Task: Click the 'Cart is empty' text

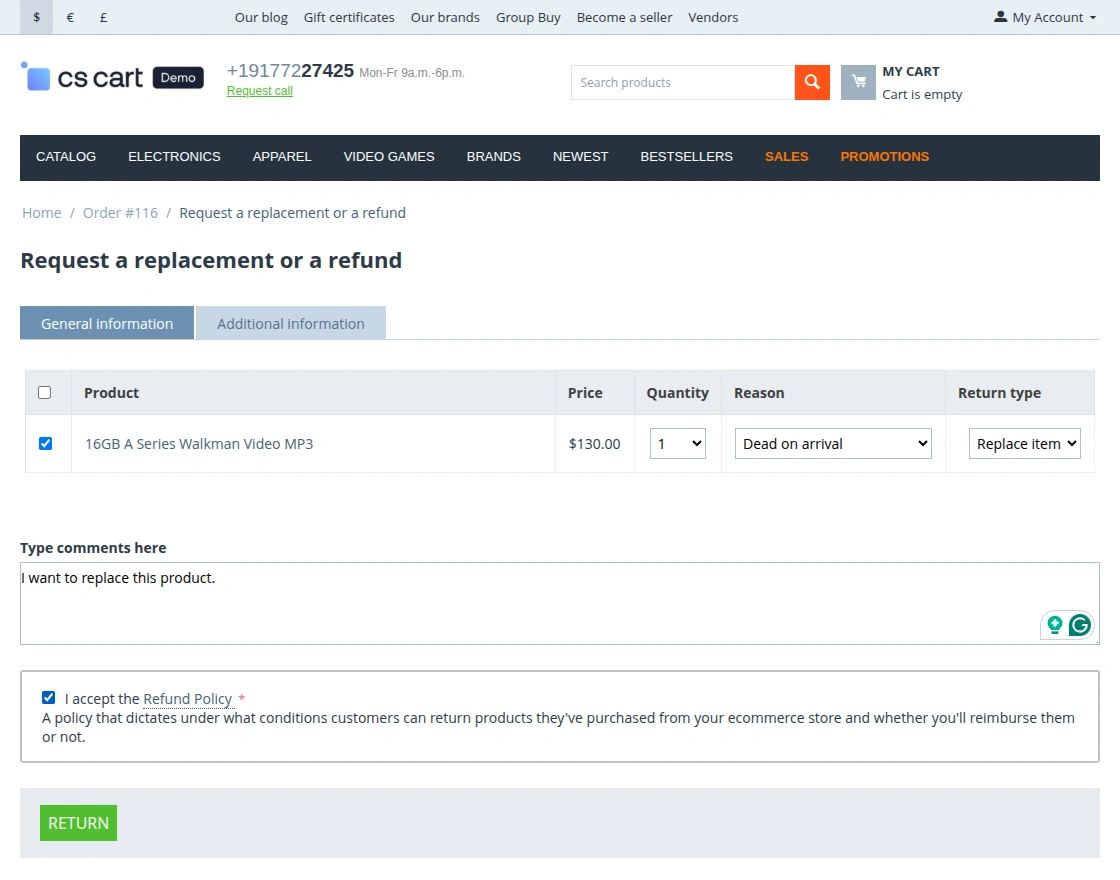Action: (x=922, y=94)
